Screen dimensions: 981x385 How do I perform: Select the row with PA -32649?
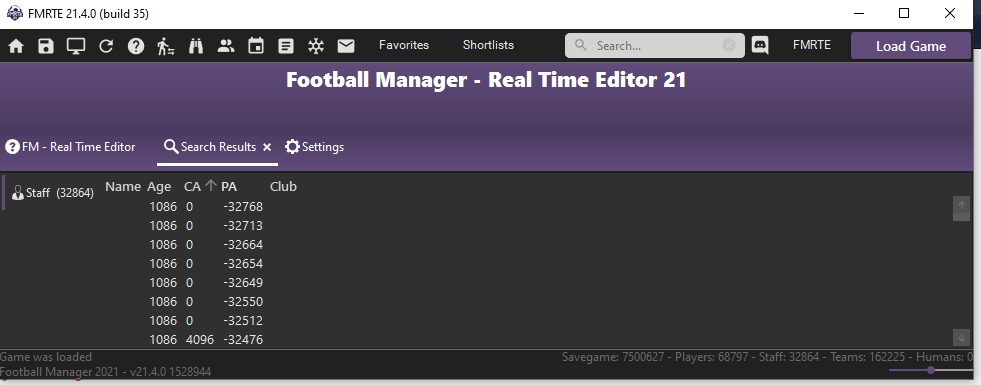tap(526, 282)
